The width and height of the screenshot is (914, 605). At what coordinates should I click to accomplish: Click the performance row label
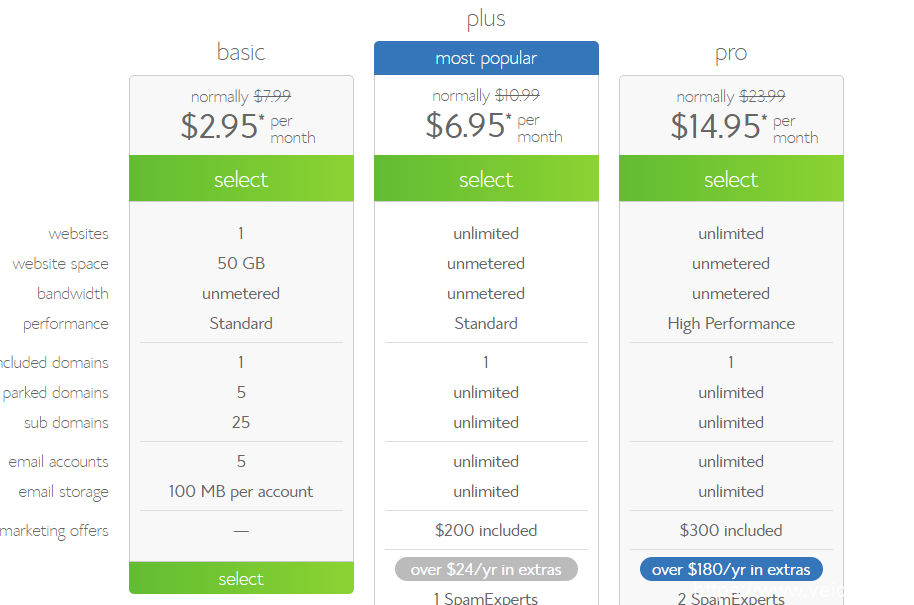66,324
